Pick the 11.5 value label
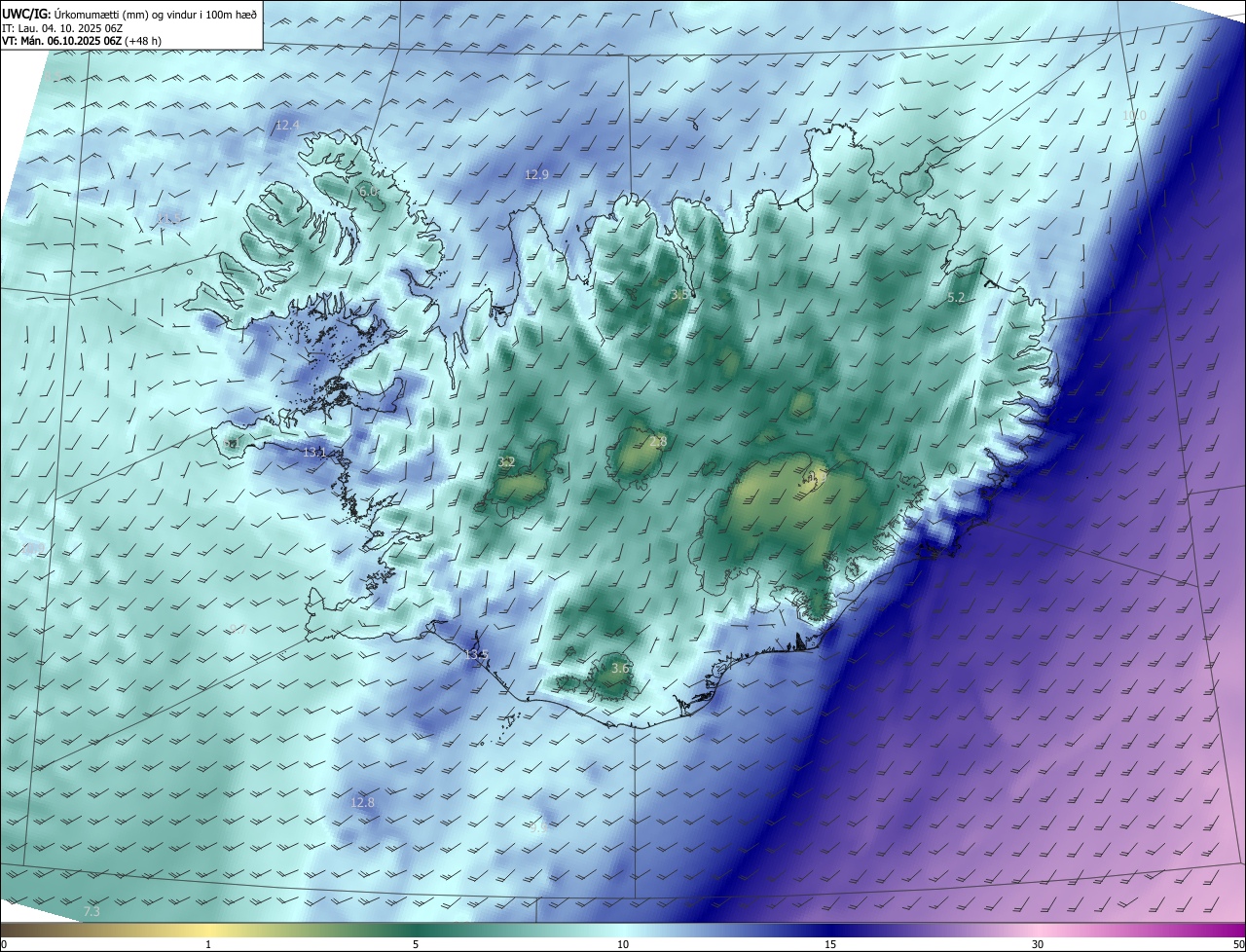The width and height of the screenshot is (1246, 952). pyautogui.click(x=169, y=219)
